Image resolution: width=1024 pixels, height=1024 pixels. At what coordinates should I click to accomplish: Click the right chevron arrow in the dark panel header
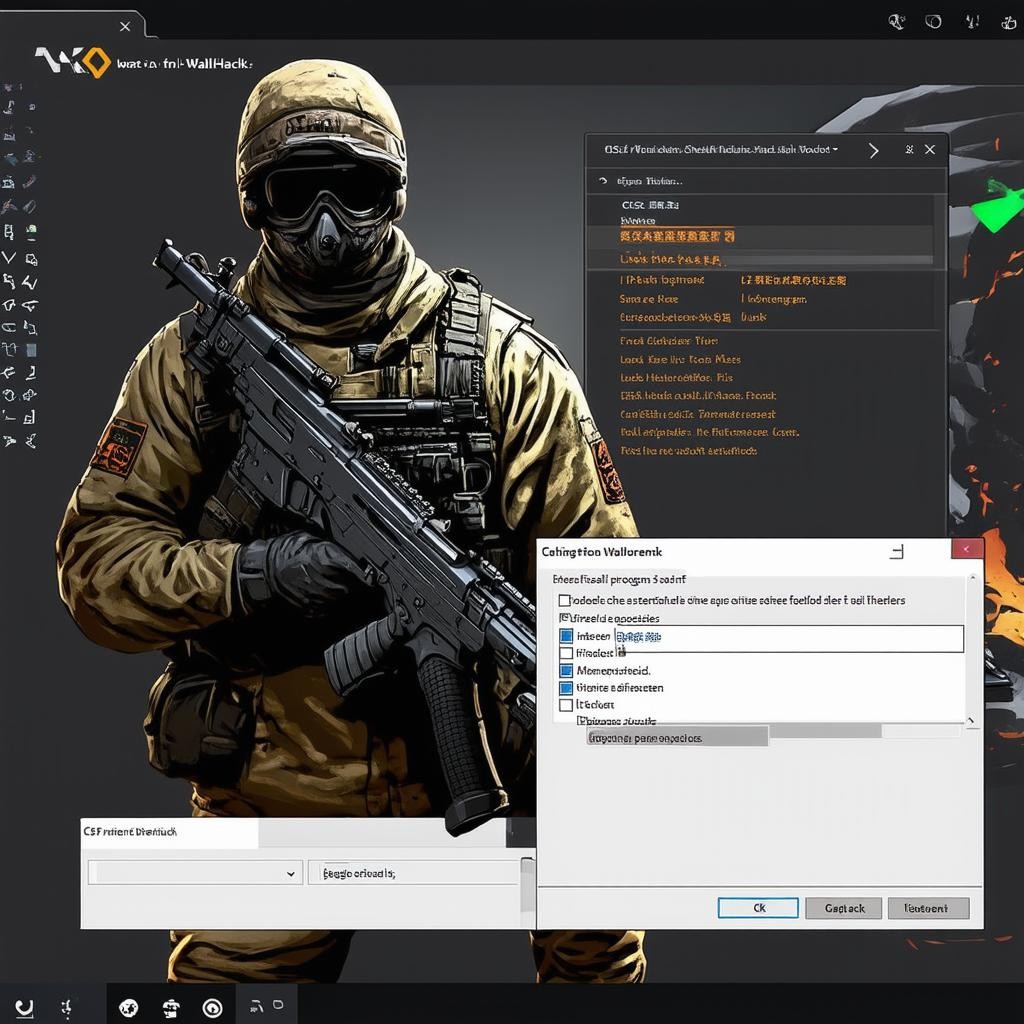pyautogui.click(x=873, y=150)
